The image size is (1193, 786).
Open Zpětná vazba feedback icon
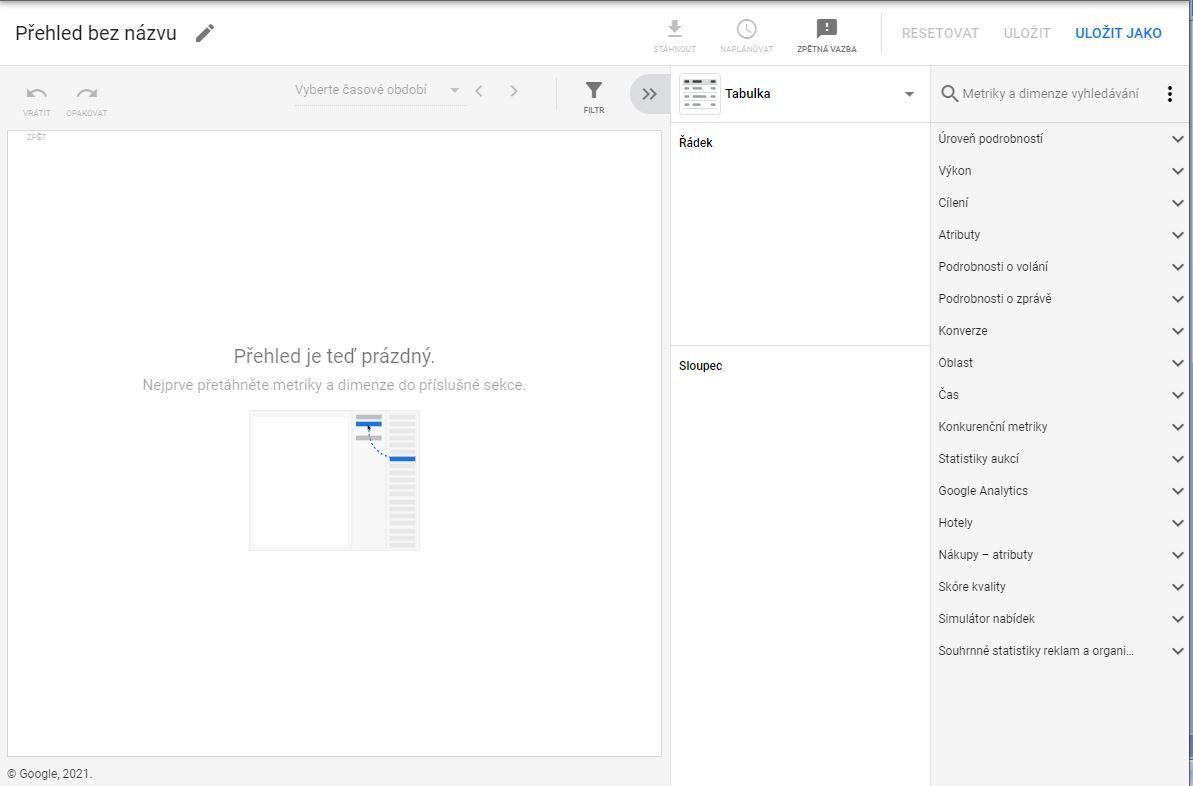tap(826, 29)
